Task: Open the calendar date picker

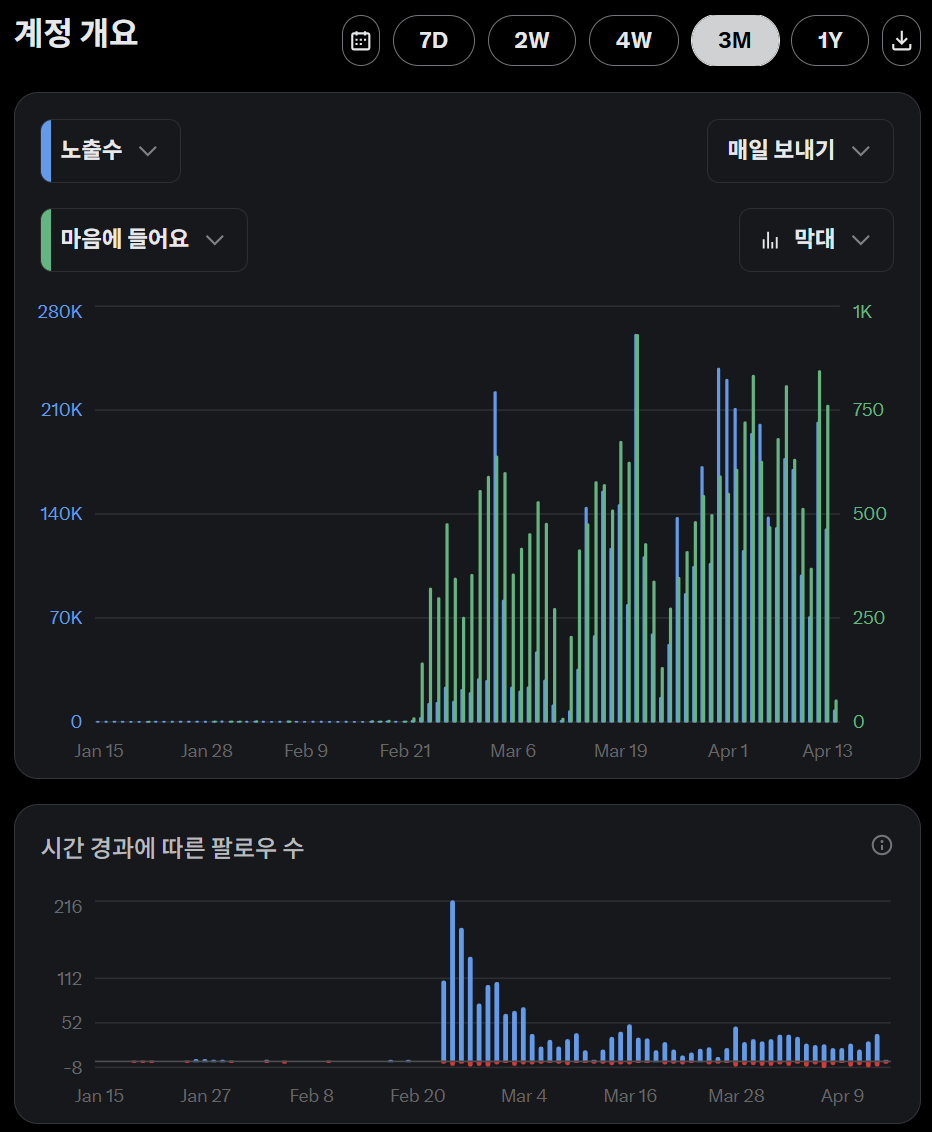Action: coord(361,40)
